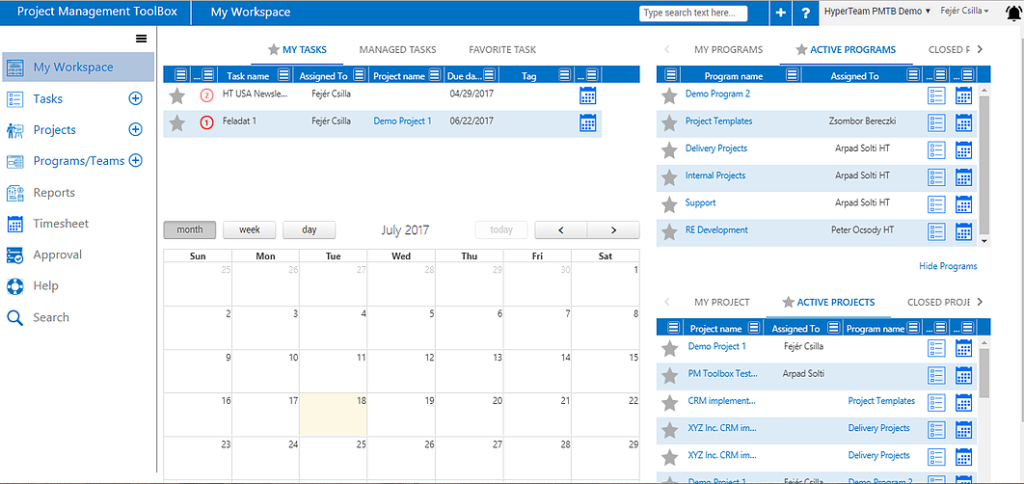Image resolution: width=1024 pixels, height=484 pixels.
Task: Open Task name column filter menu
Action: (284, 75)
